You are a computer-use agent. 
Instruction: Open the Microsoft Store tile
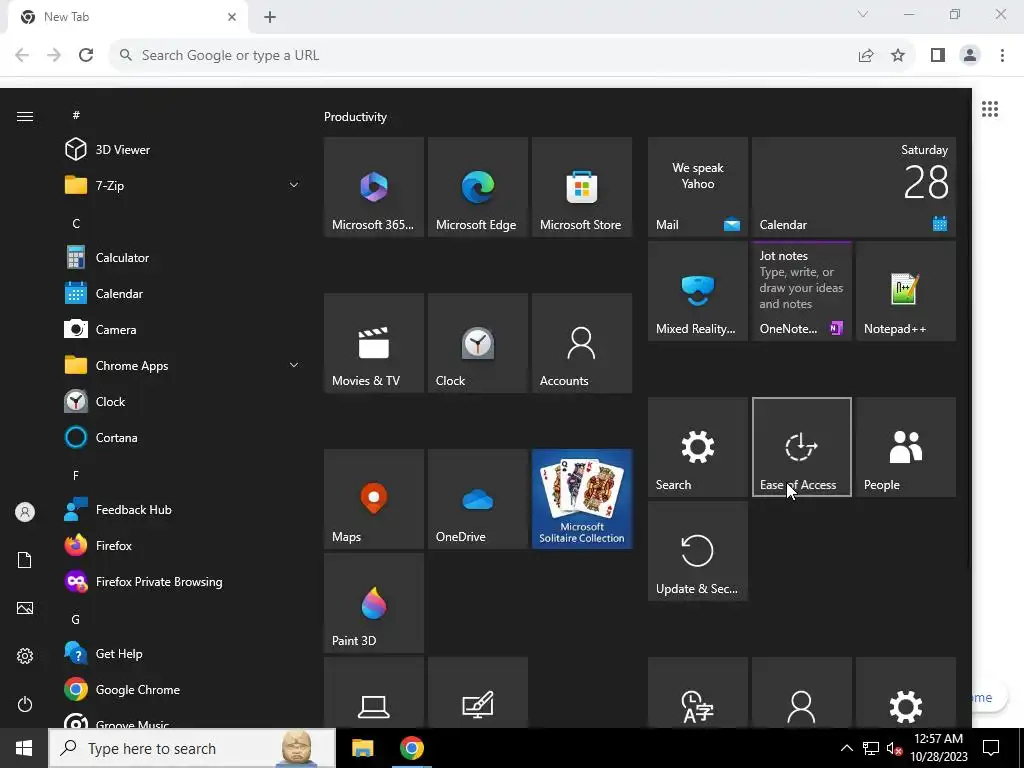(x=582, y=187)
